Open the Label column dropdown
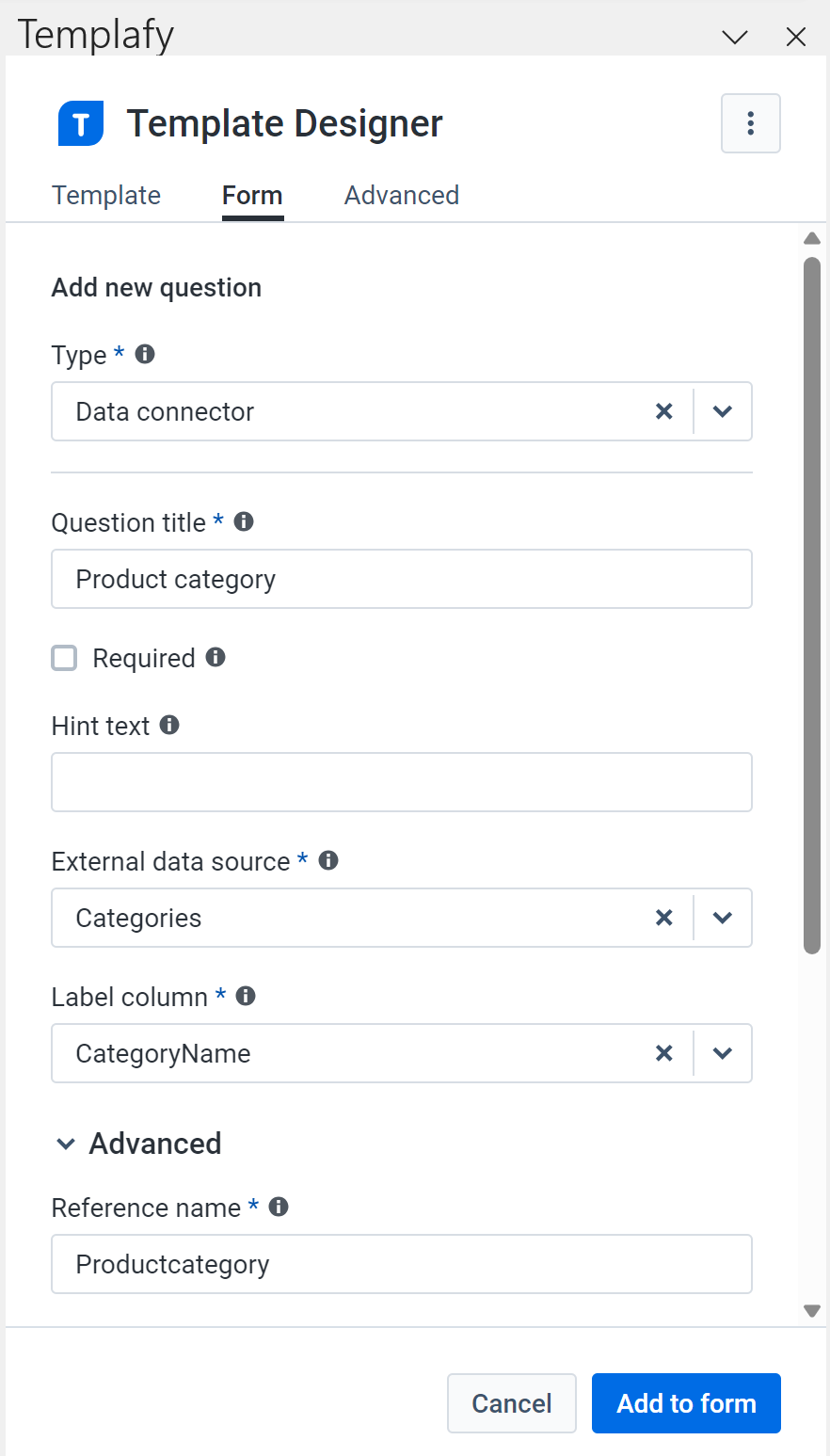 click(x=723, y=1053)
